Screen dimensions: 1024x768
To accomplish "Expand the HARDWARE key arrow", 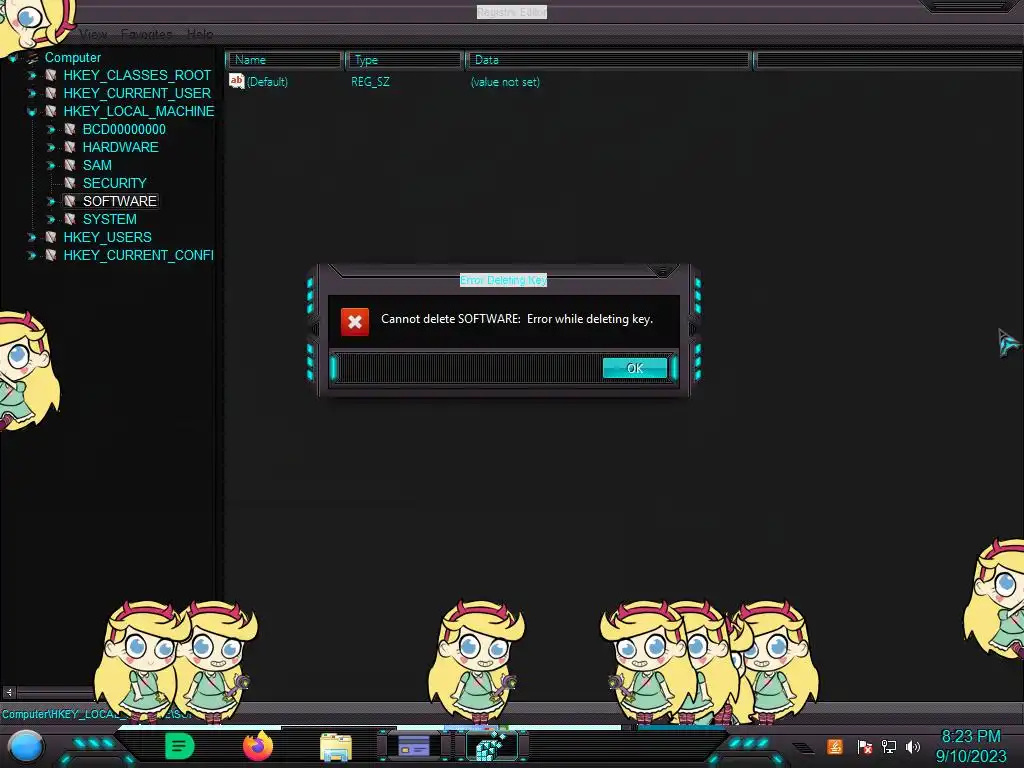I will coord(51,148).
